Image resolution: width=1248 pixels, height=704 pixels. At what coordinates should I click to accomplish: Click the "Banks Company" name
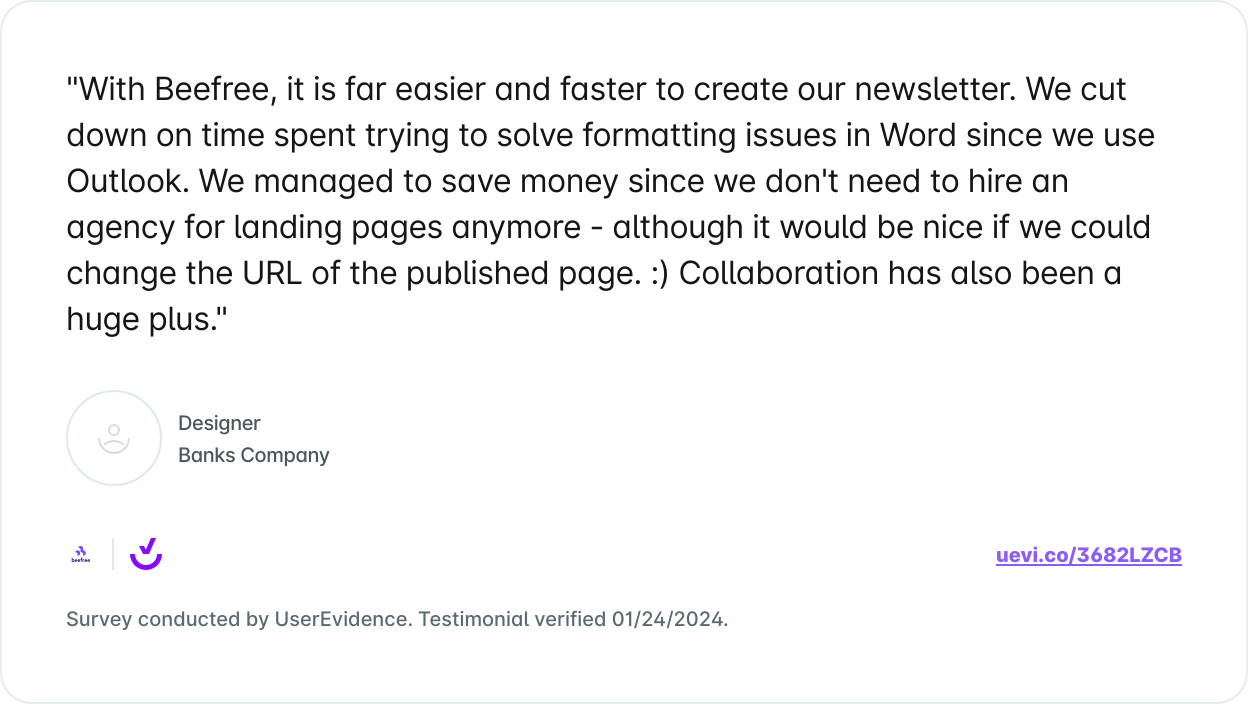point(253,455)
